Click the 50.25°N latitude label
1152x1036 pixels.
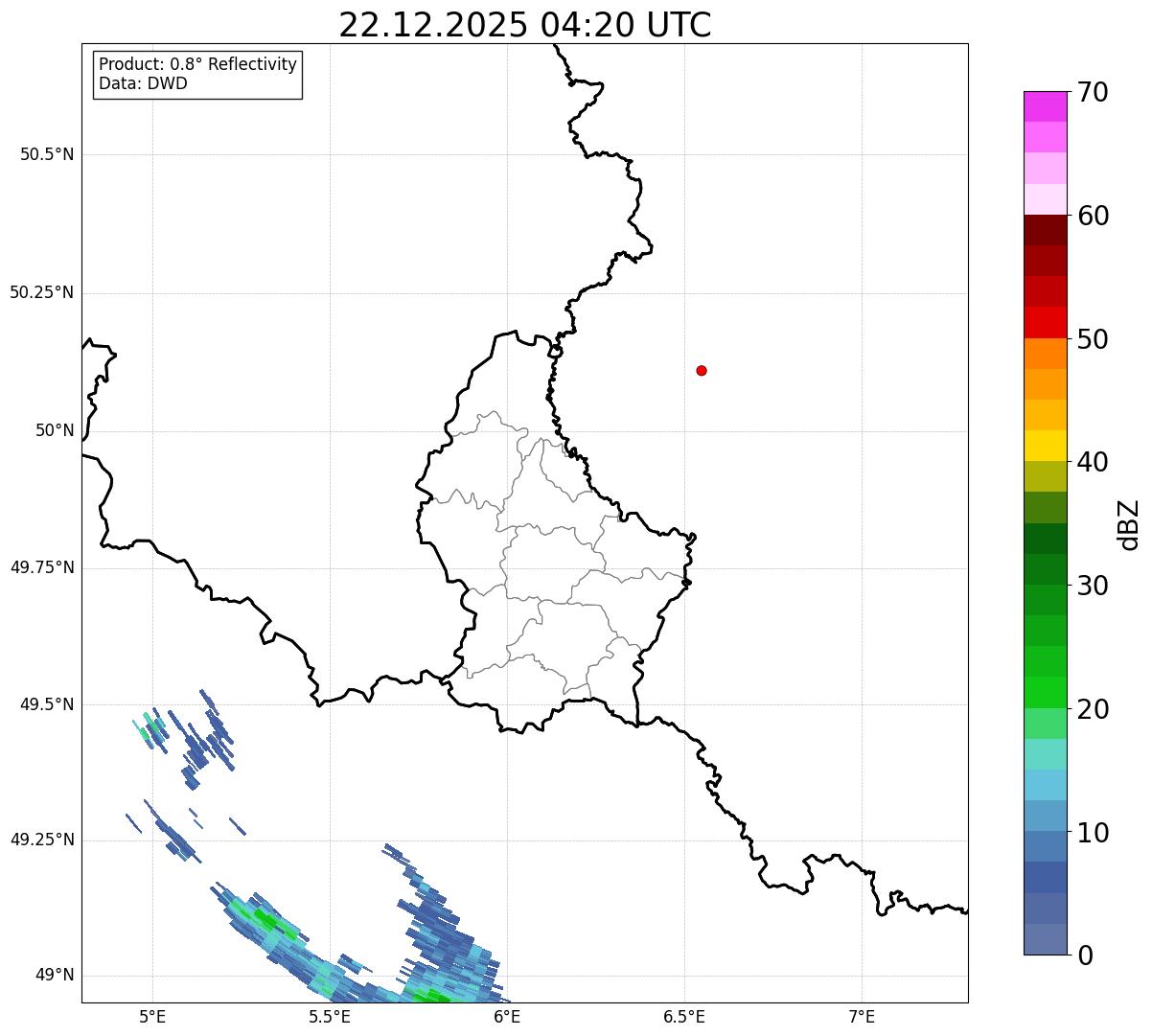coord(42,292)
